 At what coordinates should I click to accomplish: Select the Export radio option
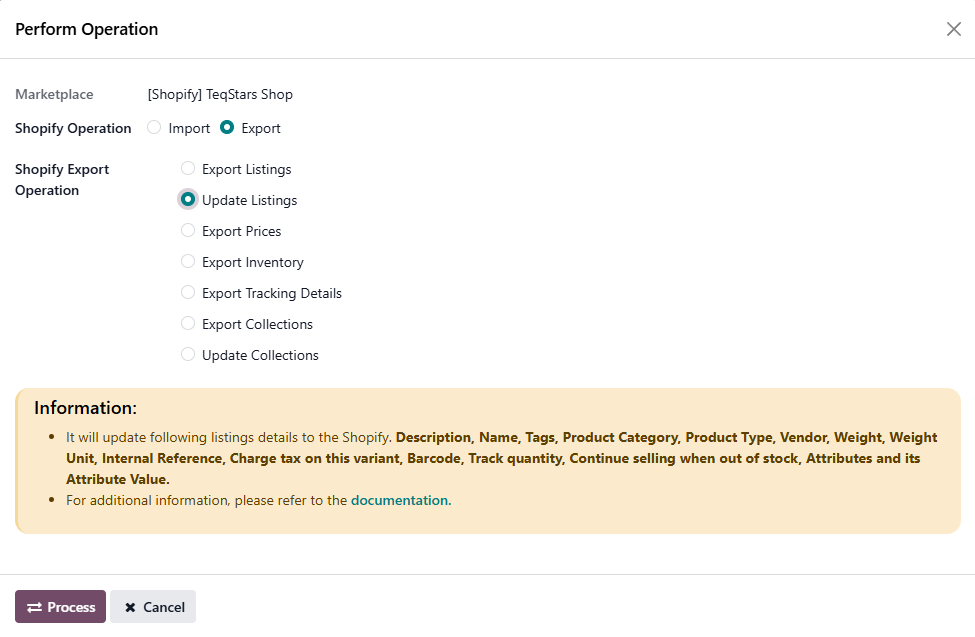tap(227, 128)
